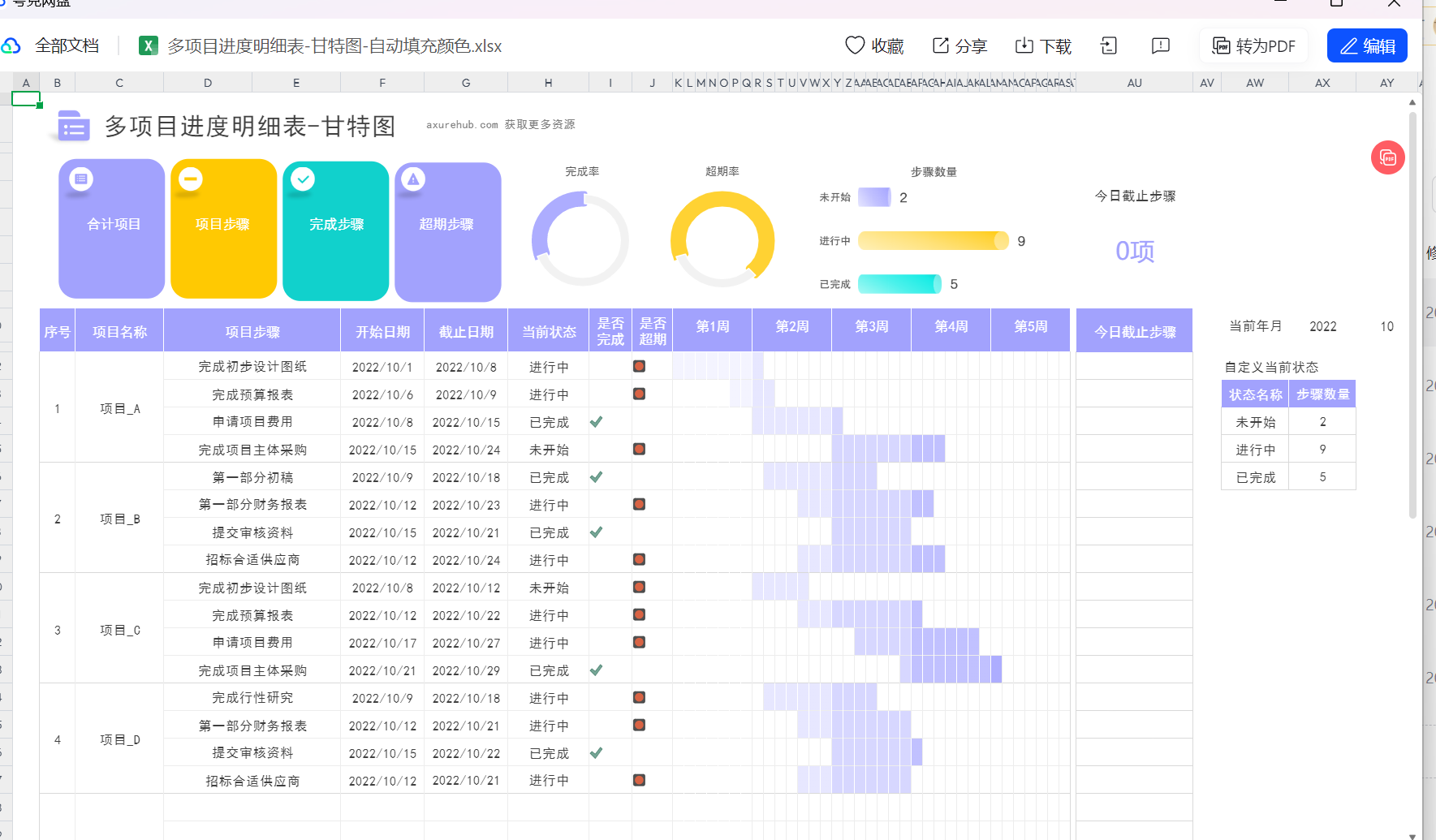The width and height of the screenshot is (1436, 840).
Task: Click the 下载 download button
Action: tap(1043, 45)
